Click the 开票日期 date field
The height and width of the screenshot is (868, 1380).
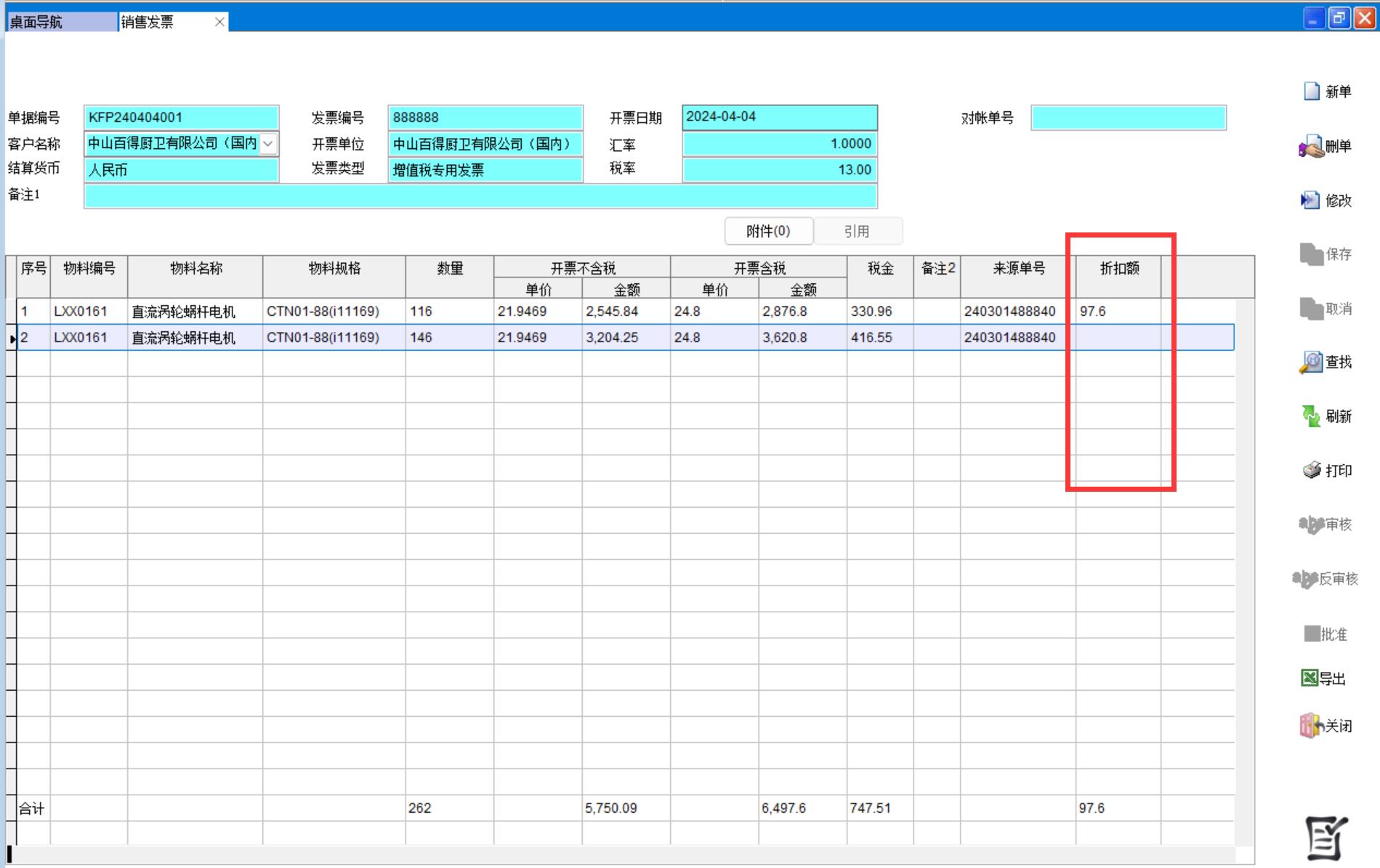point(779,117)
